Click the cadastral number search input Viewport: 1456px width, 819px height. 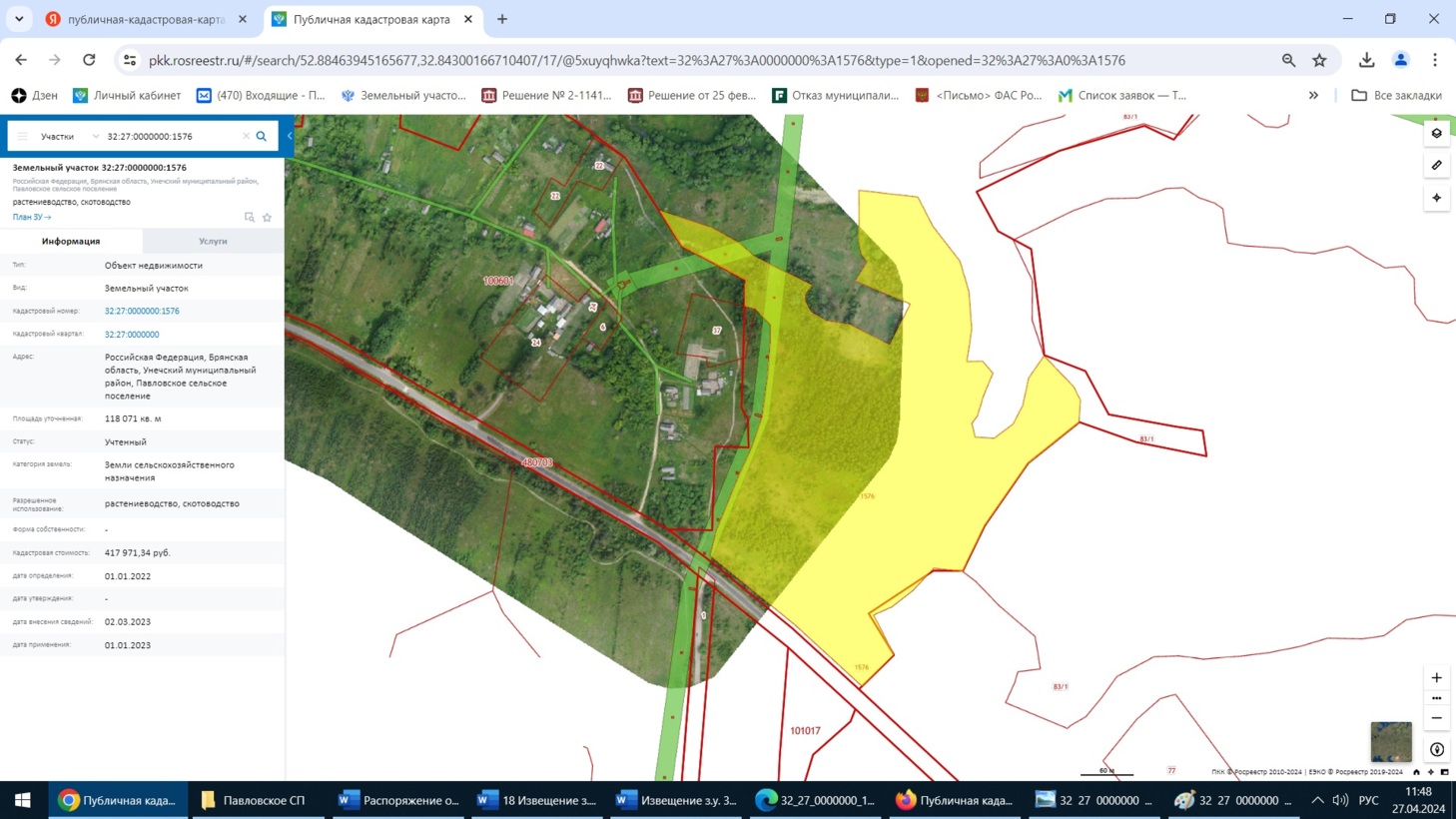[x=170, y=137]
